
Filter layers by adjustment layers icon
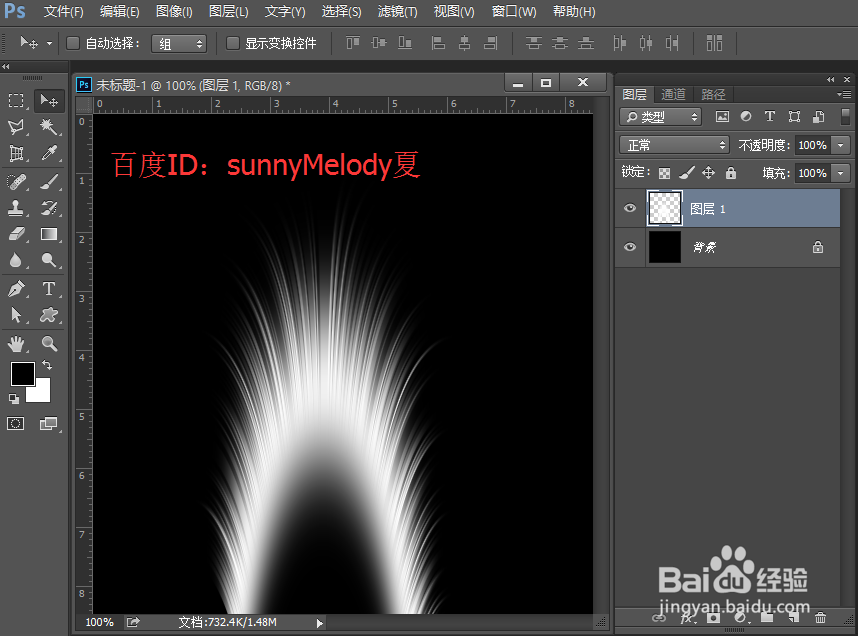[x=746, y=116]
